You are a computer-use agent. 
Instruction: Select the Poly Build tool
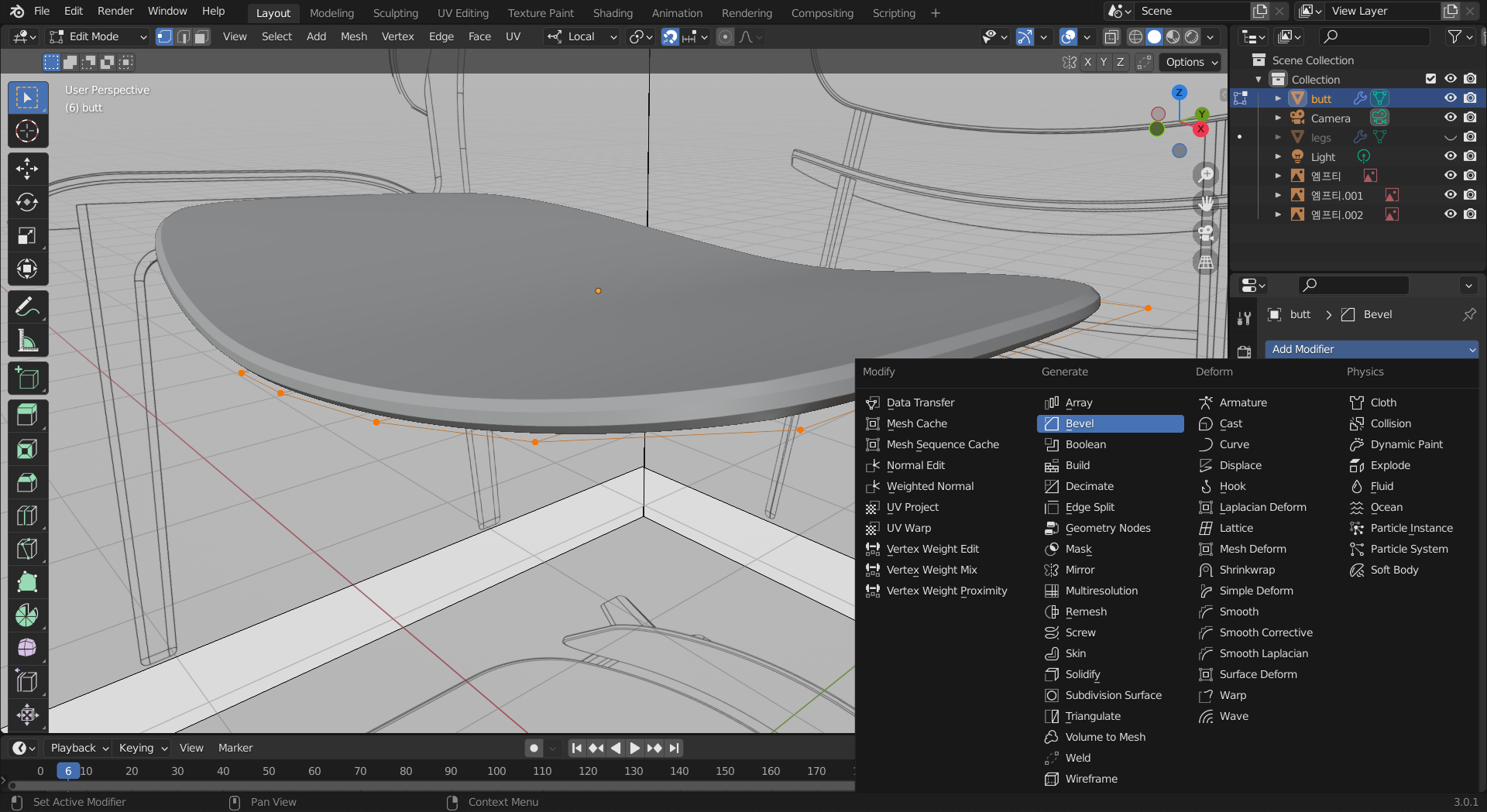pyautogui.click(x=28, y=582)
